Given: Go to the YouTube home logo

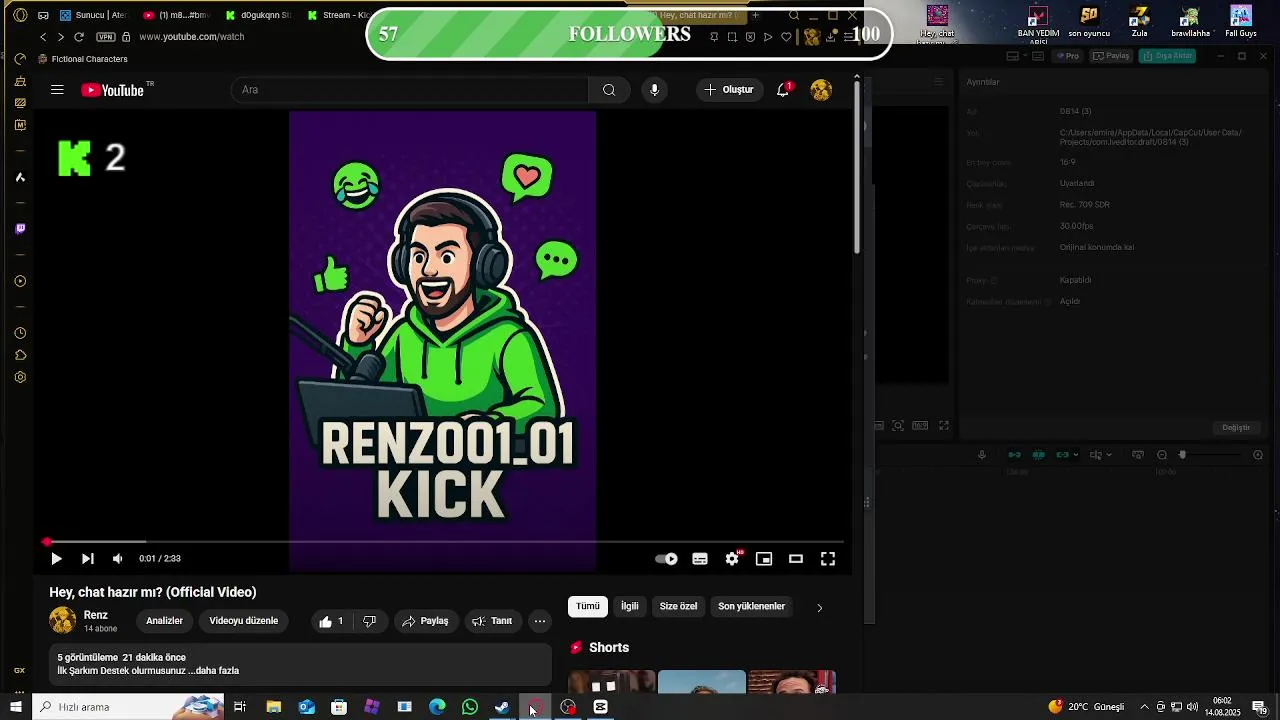Looking at the screenshot, I should [x=112, y=90].
